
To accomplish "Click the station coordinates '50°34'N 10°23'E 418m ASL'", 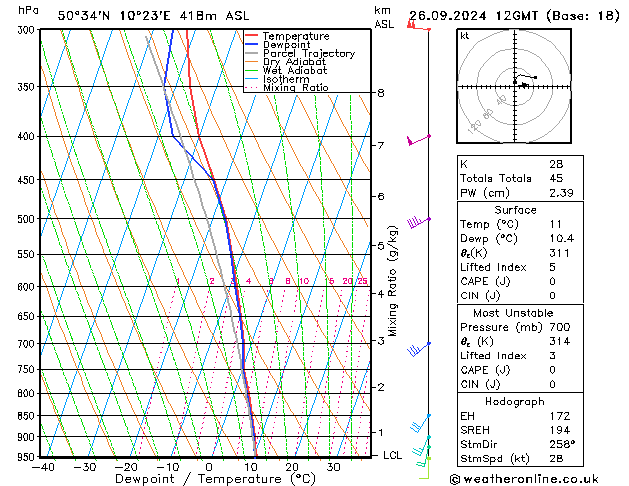I will tap(153, 16).
